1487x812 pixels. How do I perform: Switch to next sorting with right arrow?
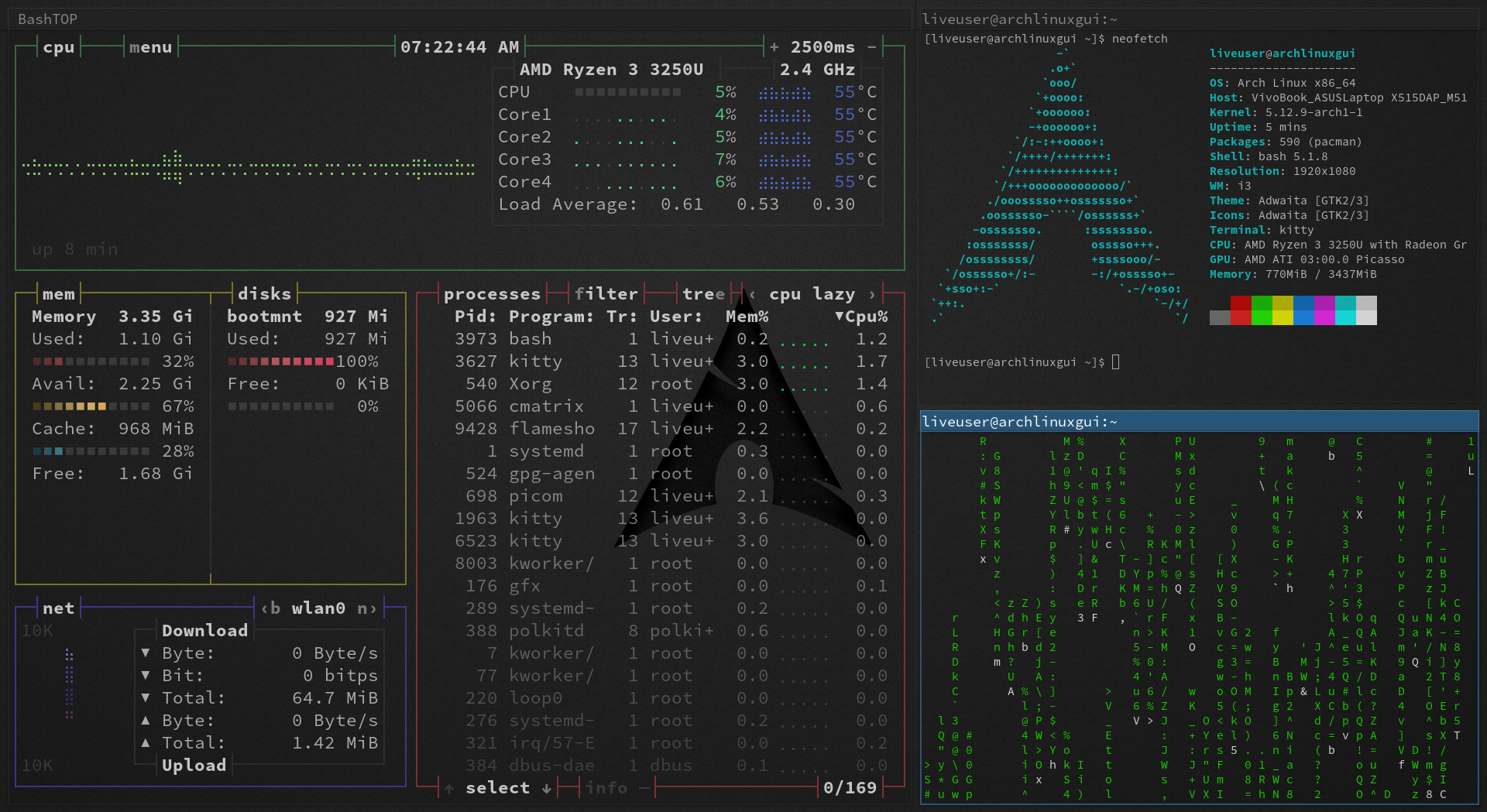(871, 293)
